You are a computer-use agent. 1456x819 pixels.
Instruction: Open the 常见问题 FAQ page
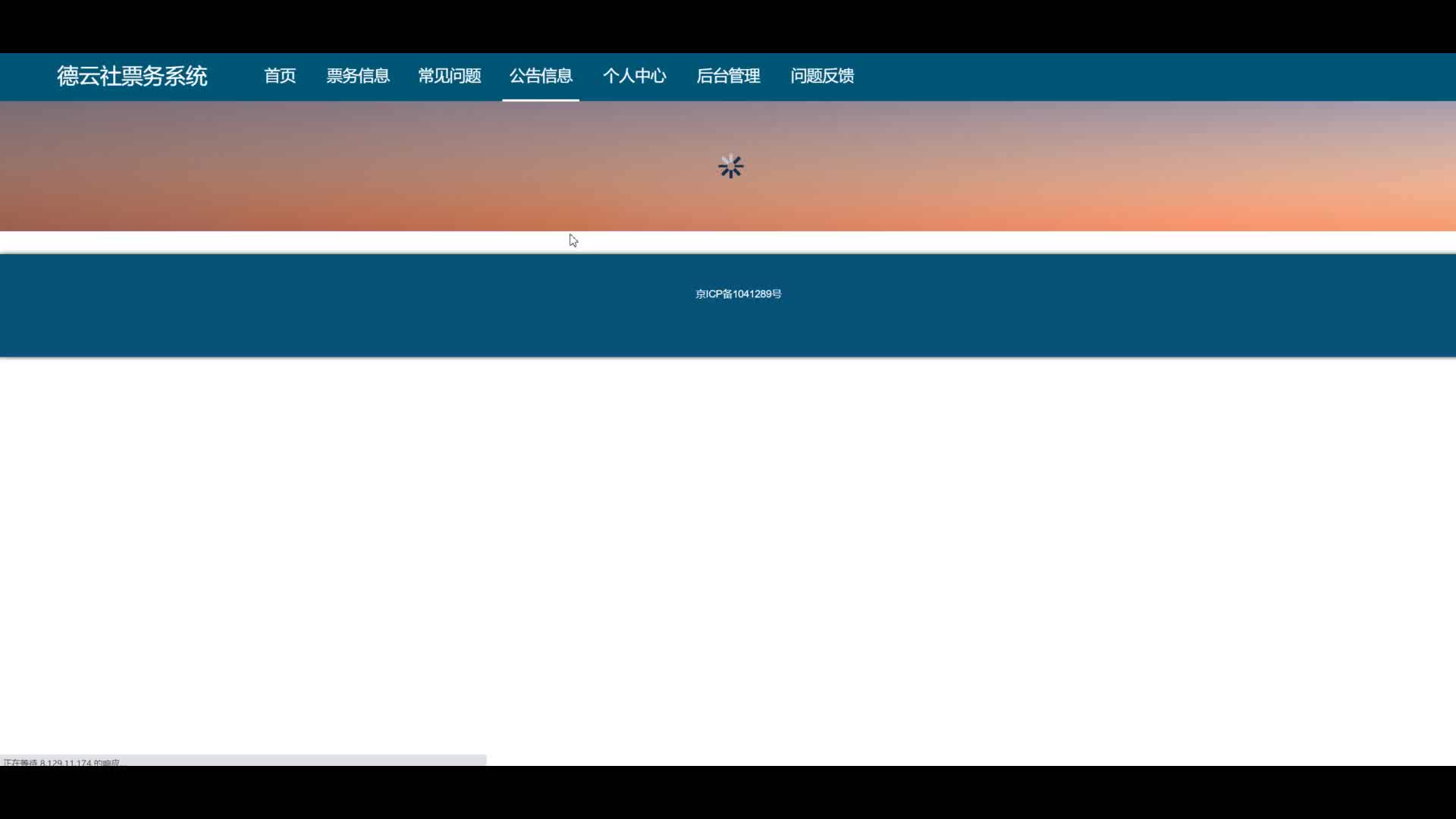pos(450,77)
